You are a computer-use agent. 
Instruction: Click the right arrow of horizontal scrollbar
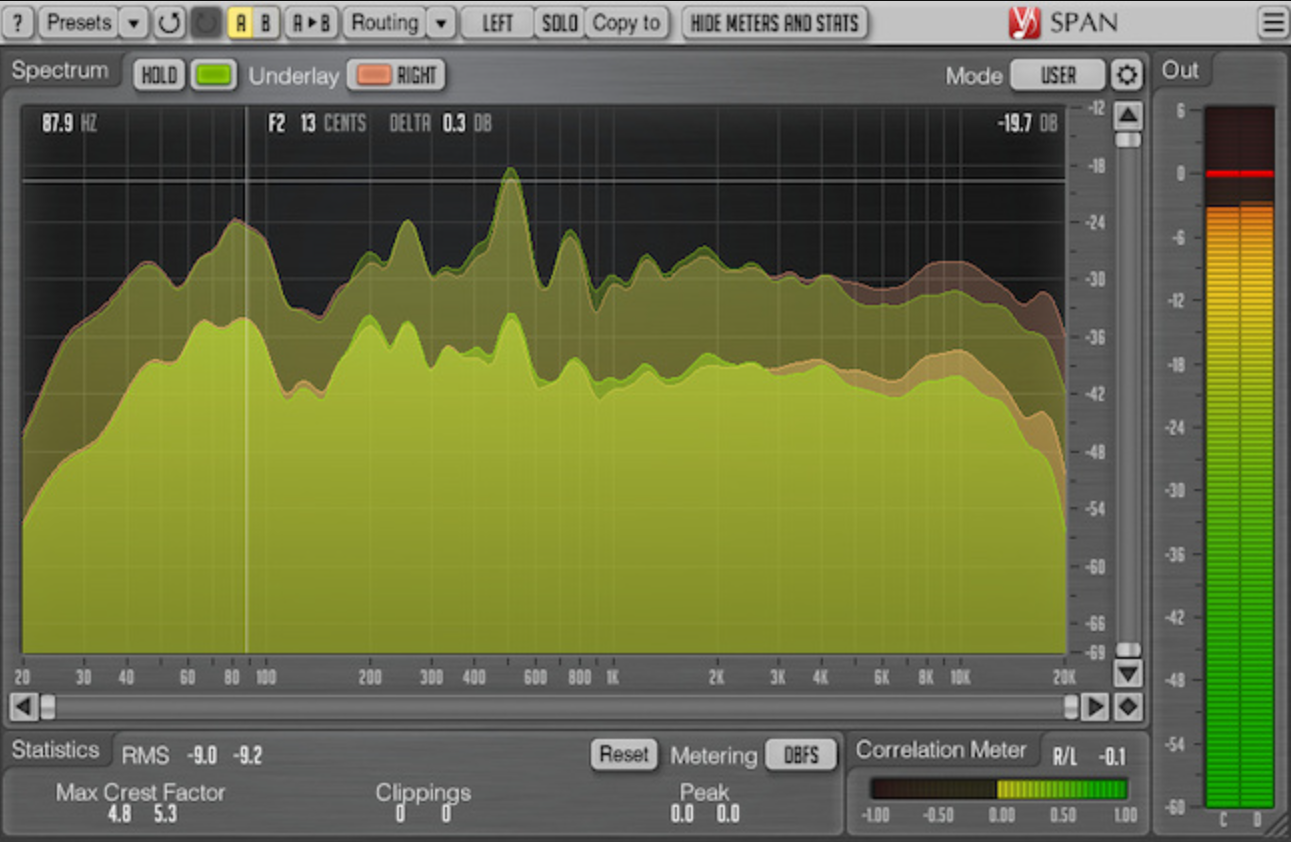click(x=1095, y=707)
